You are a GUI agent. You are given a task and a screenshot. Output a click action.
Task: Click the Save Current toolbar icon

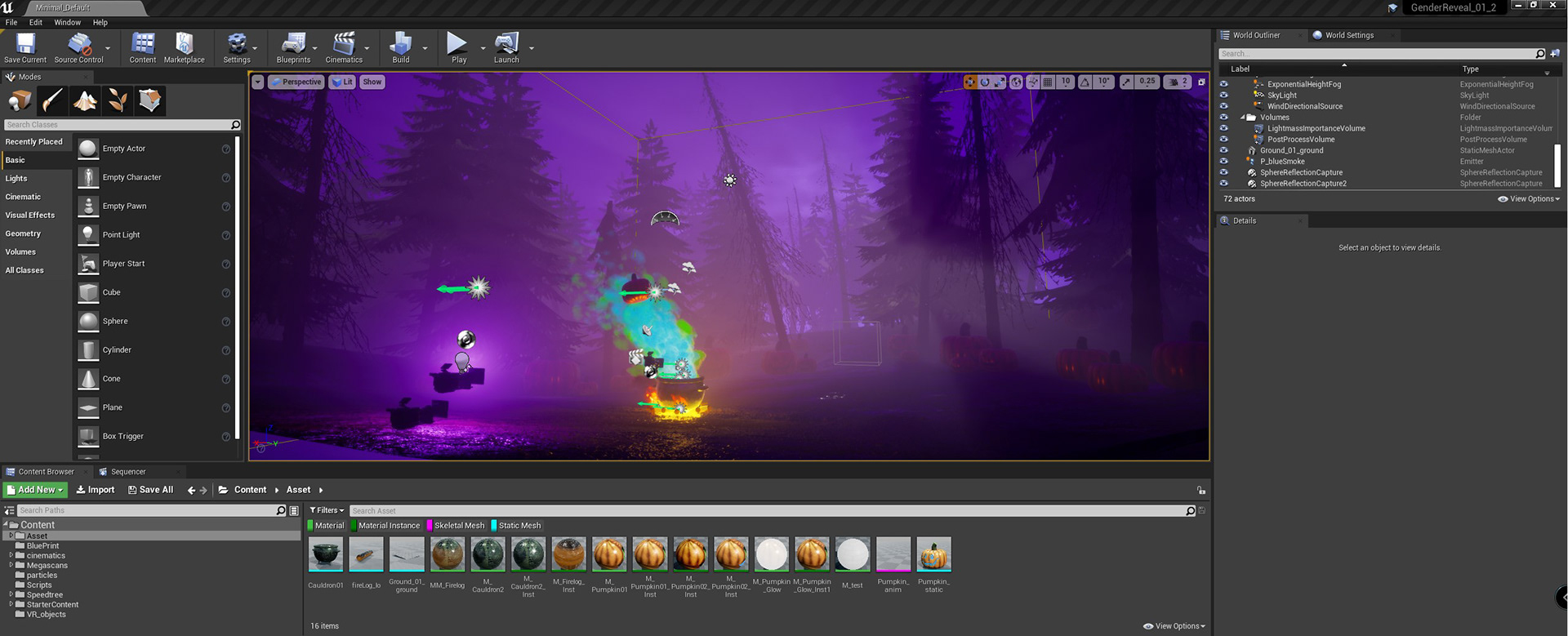25,47
